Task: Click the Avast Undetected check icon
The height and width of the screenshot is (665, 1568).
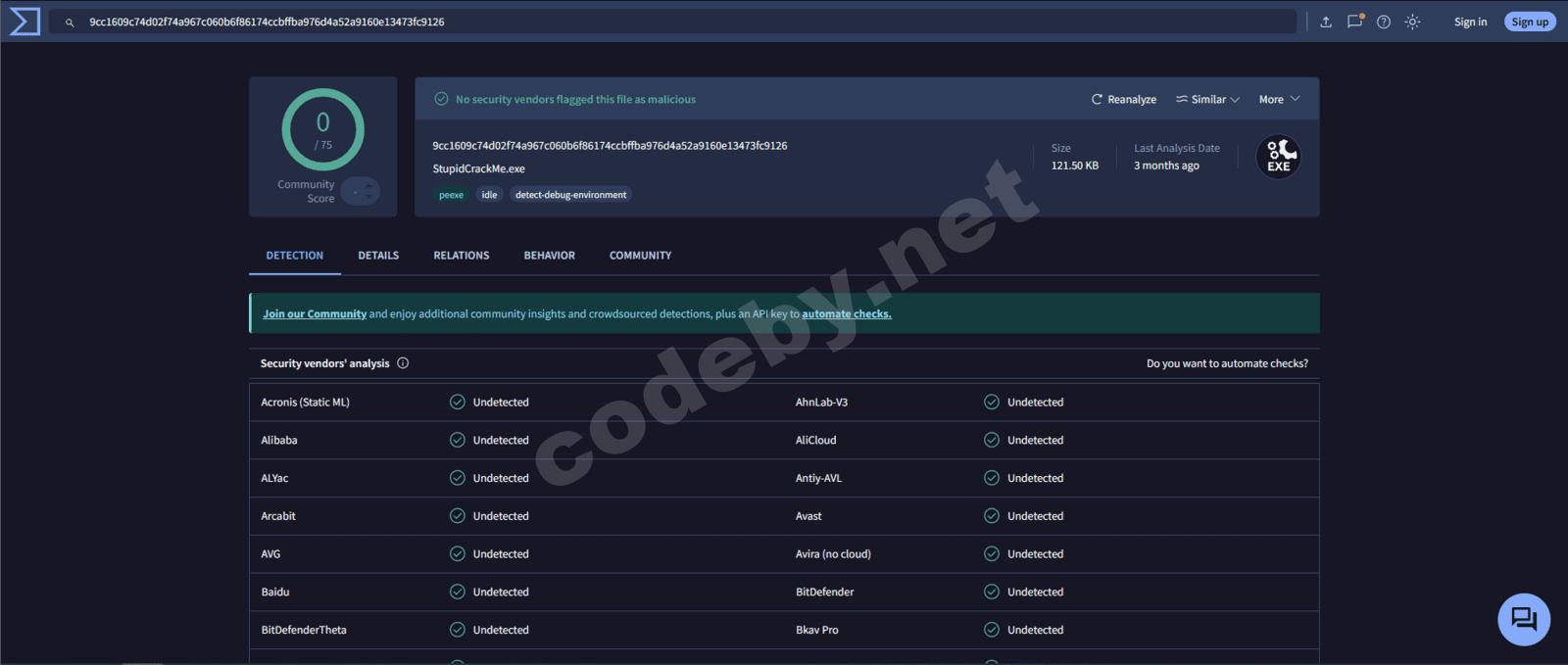Action: [x=992, y=516]
